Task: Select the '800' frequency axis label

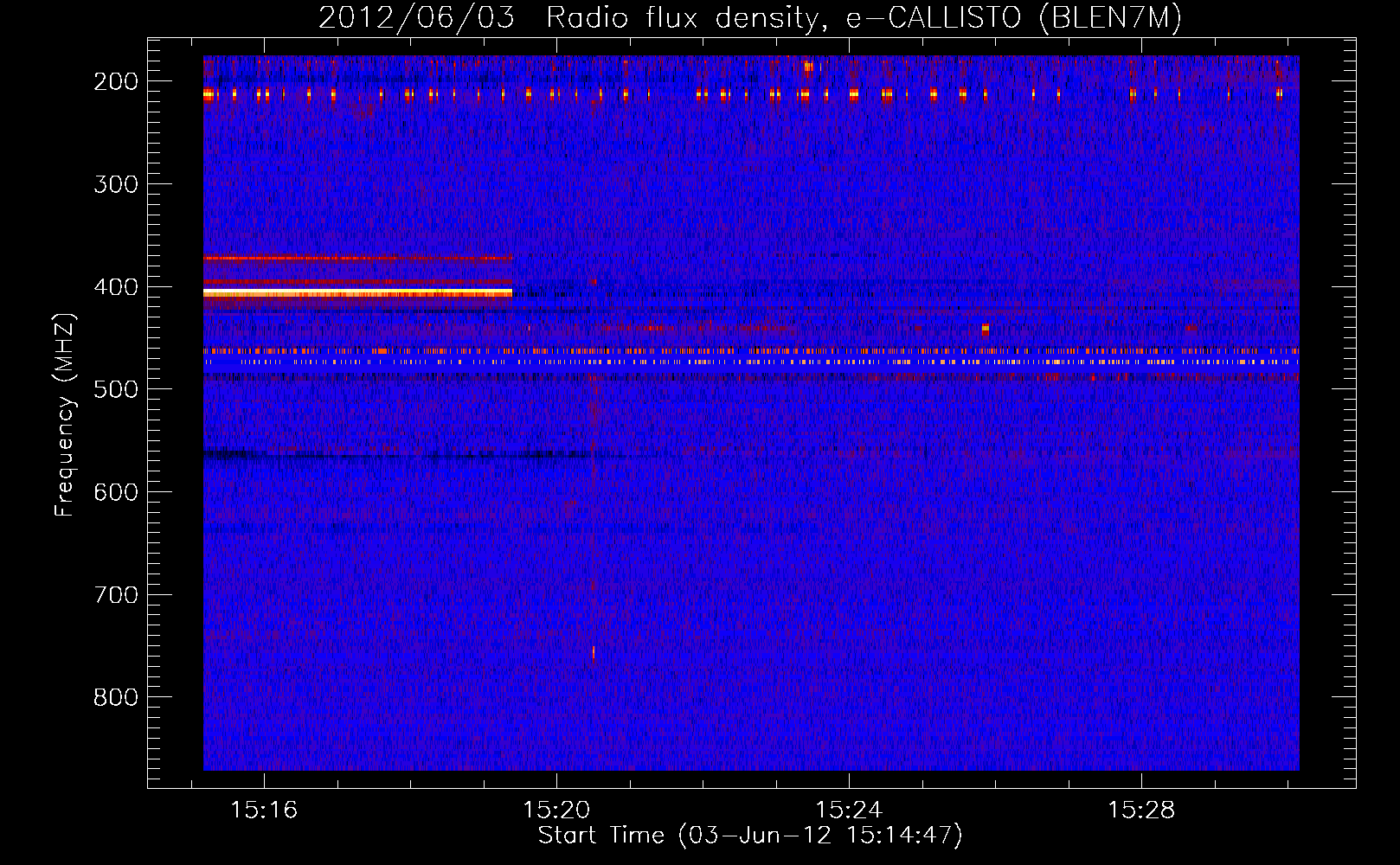Action: point(116,698)
